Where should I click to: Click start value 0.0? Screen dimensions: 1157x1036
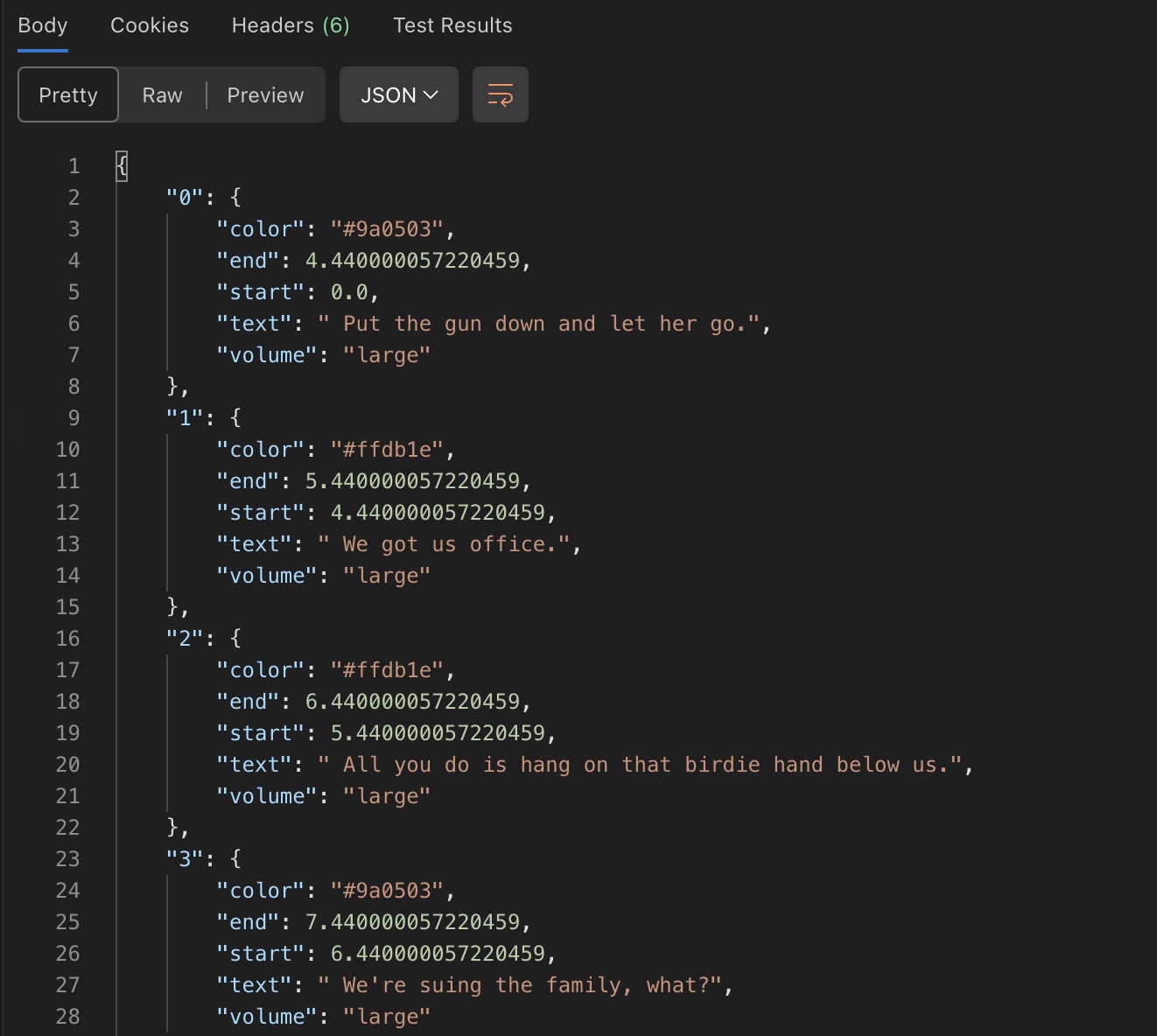tap(349, 292)
